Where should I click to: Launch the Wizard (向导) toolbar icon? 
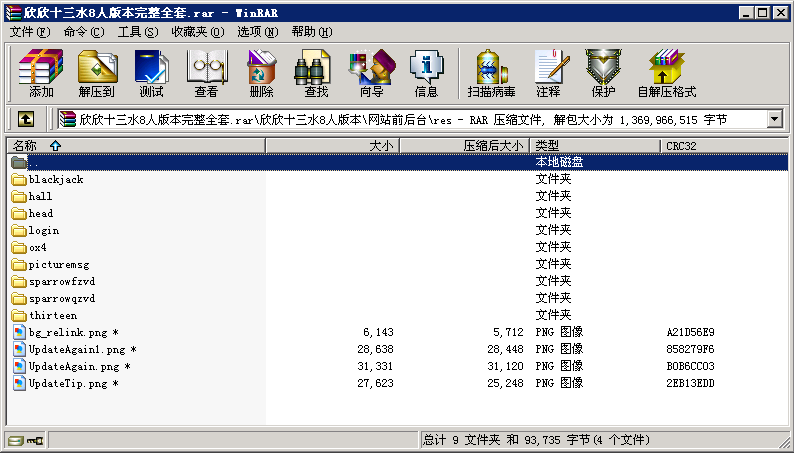click(371, 73)
